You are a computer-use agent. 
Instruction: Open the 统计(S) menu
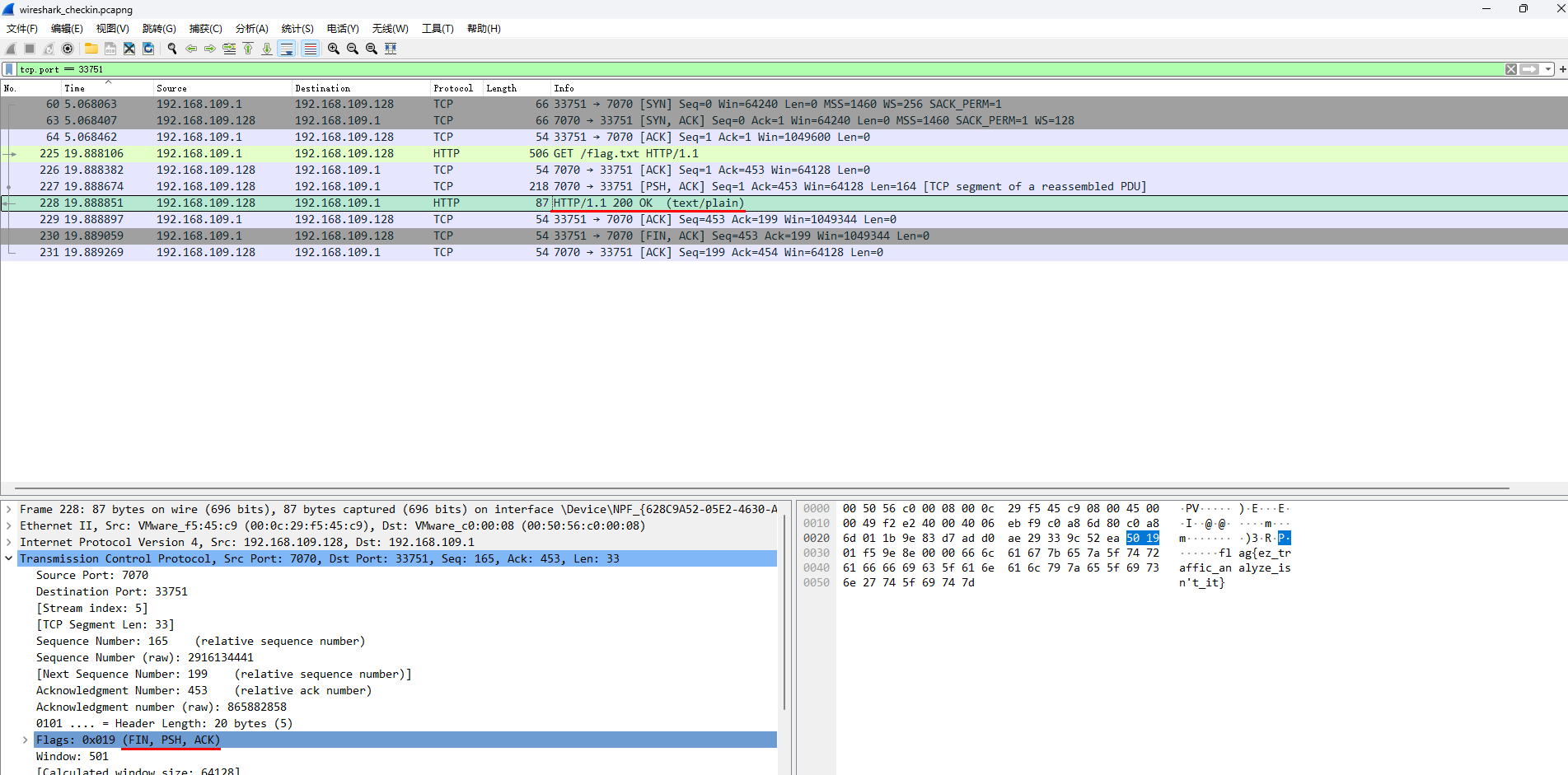(297, 28)
